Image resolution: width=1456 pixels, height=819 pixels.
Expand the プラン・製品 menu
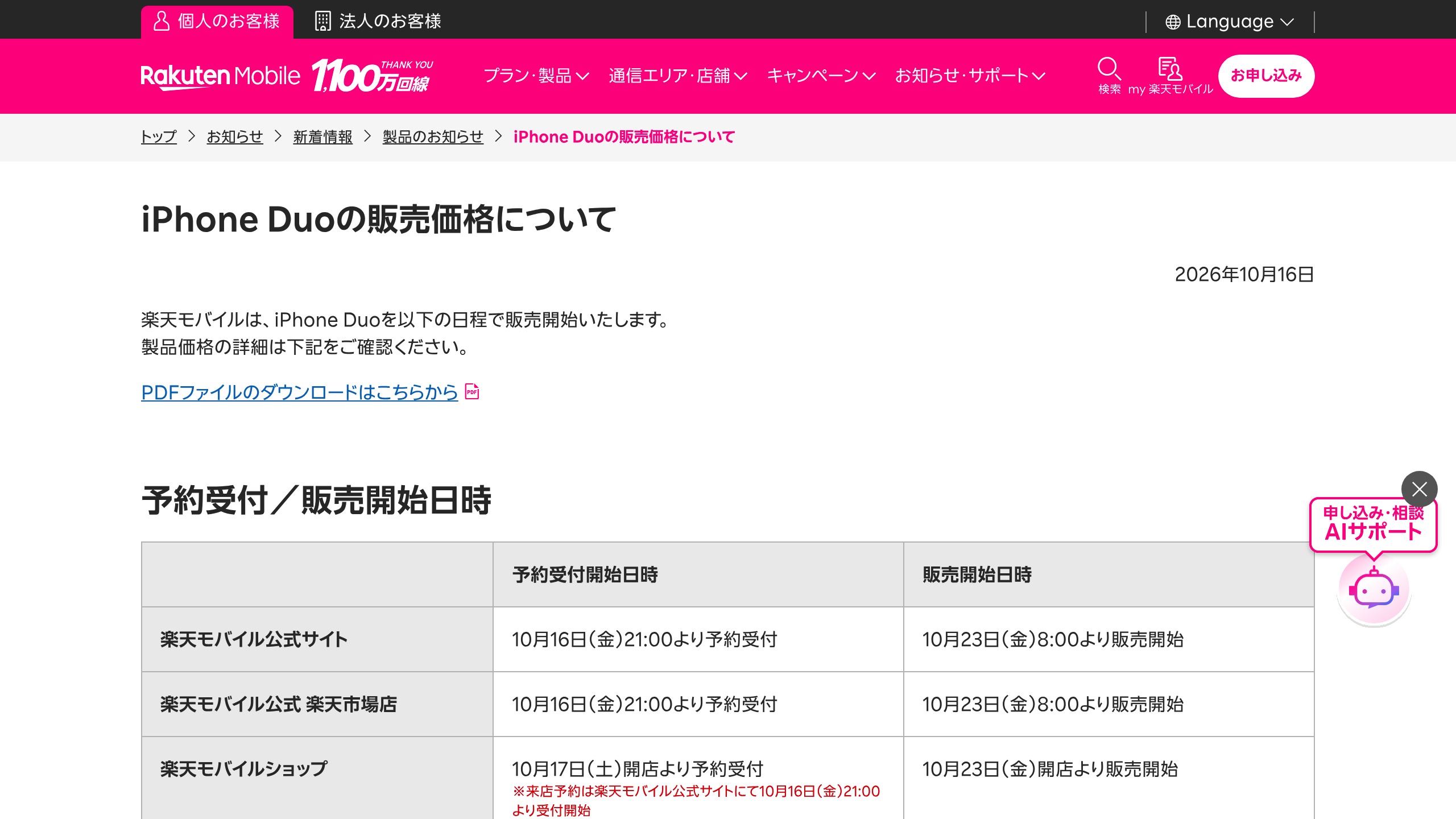click(536, 76)
